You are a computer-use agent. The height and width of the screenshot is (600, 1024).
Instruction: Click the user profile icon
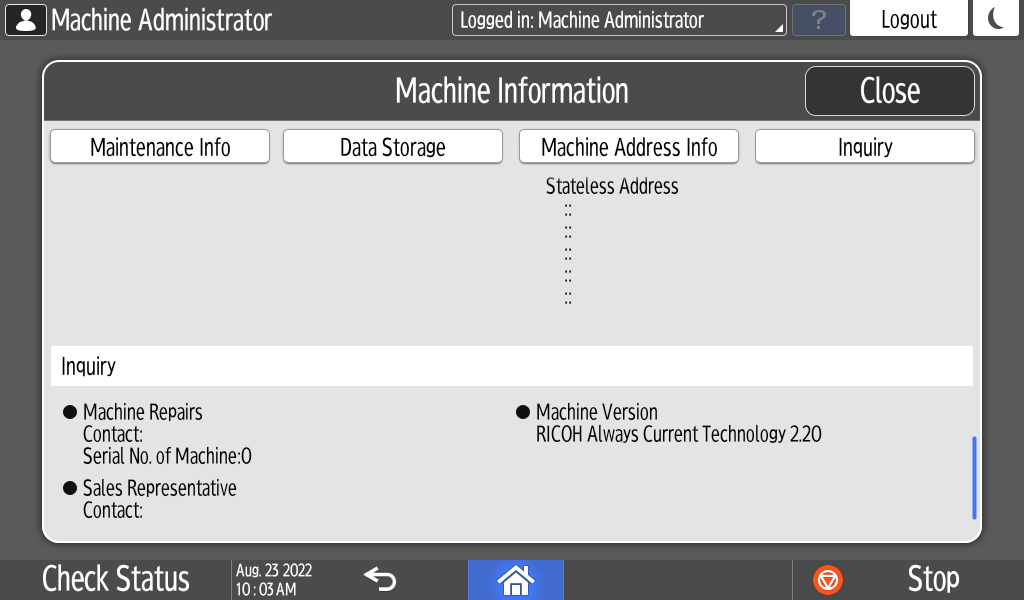(x=26, y=20)
